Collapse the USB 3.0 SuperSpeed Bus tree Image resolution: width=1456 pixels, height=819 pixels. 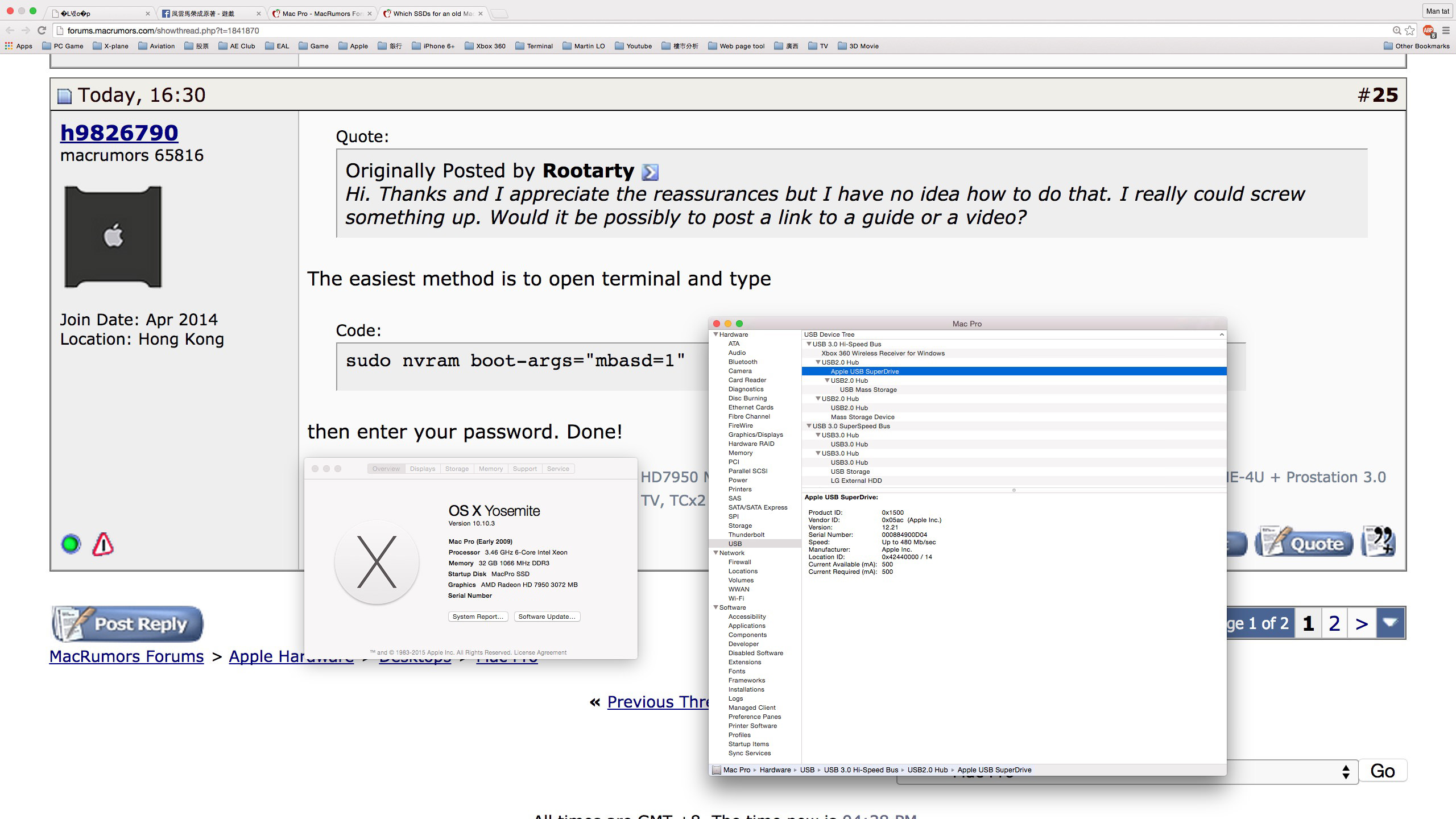(x=809, y=426)
